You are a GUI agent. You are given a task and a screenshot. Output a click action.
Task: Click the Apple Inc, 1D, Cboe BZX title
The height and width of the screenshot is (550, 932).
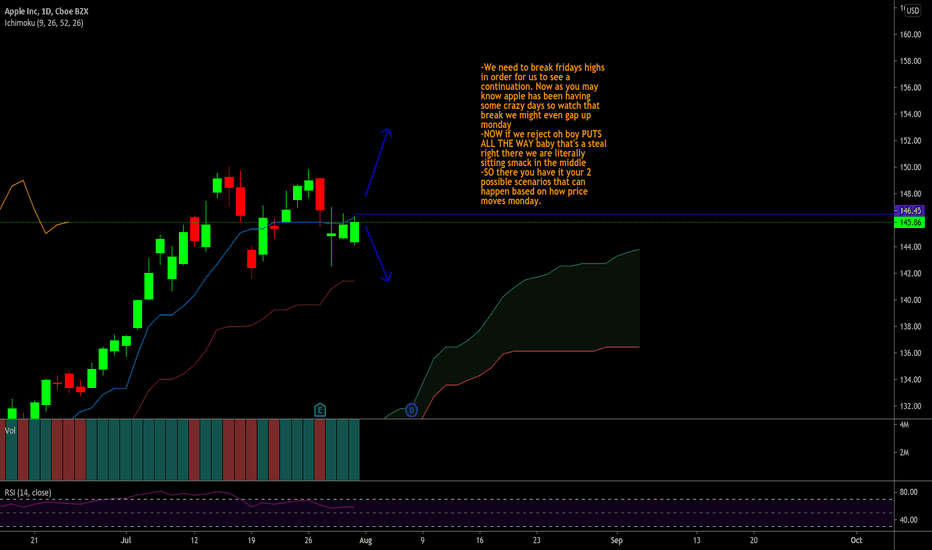click(x=46, y=11)
